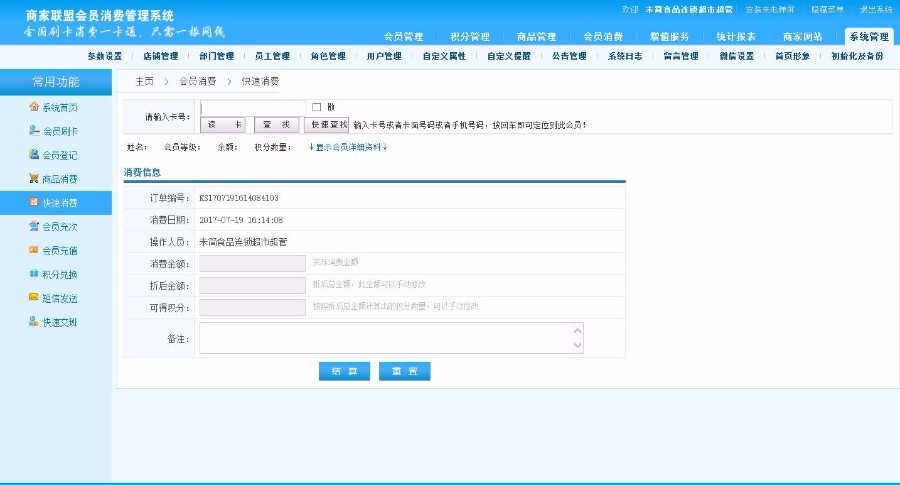Image resolution: width=900 pixels, height=485 pixels.
Task: Open 员工管理 in the submenu bar
Action: coord(272,56)
